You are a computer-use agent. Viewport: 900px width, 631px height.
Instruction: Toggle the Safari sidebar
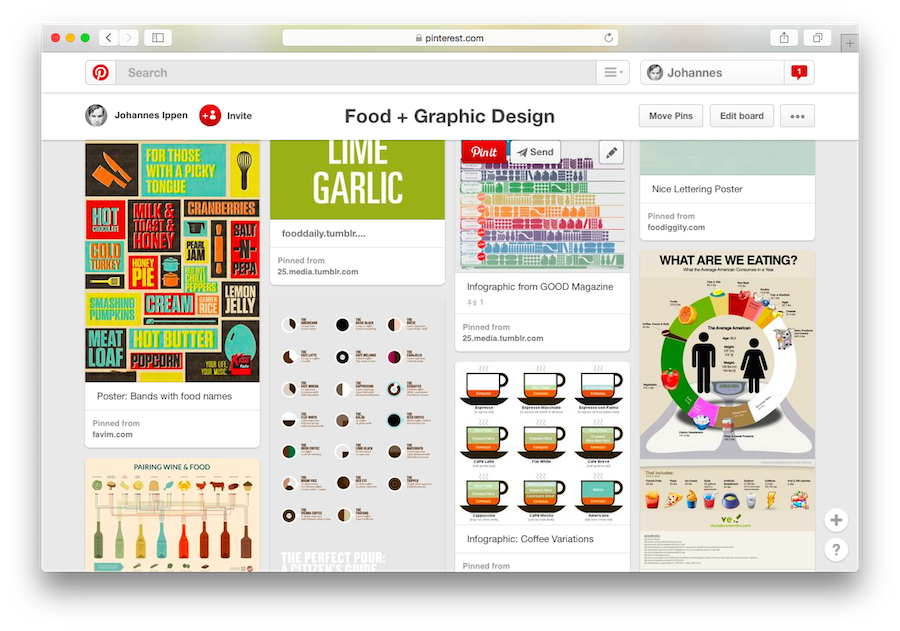coord(158,38)
